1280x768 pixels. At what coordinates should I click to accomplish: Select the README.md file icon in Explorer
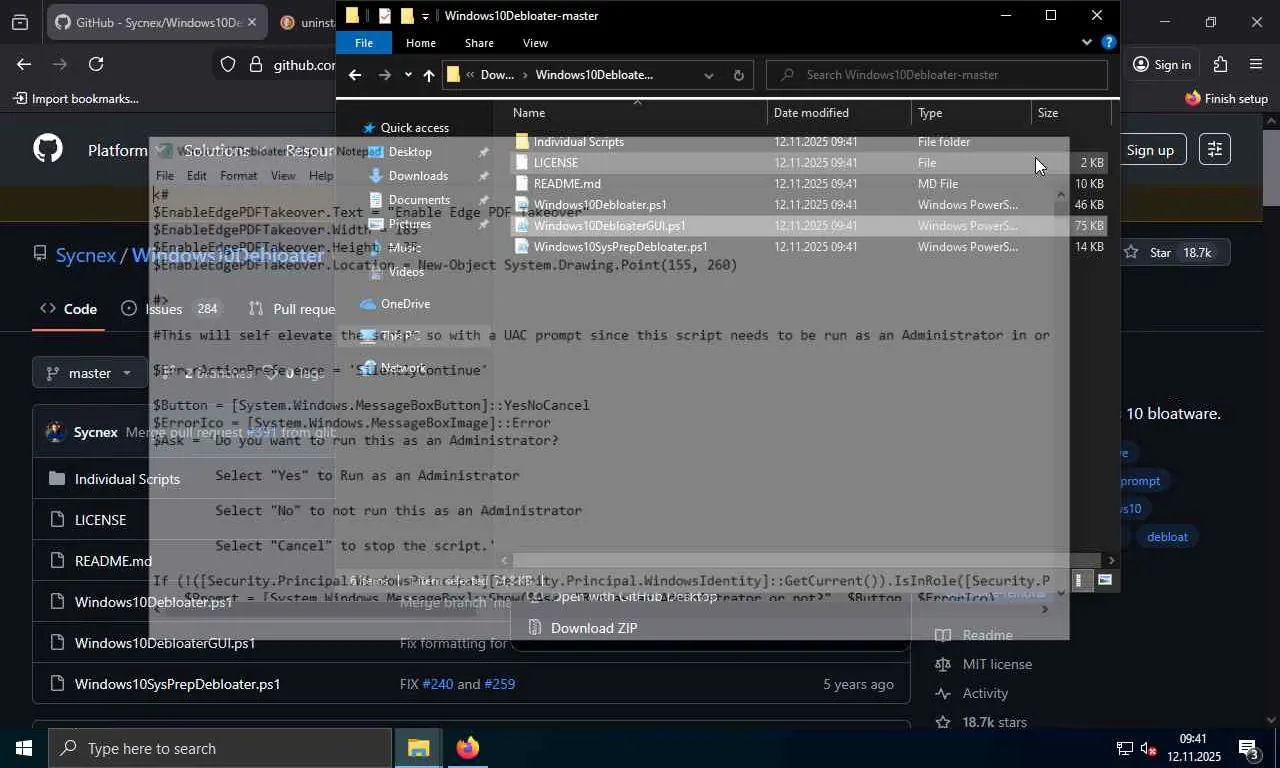click(521, 184)
